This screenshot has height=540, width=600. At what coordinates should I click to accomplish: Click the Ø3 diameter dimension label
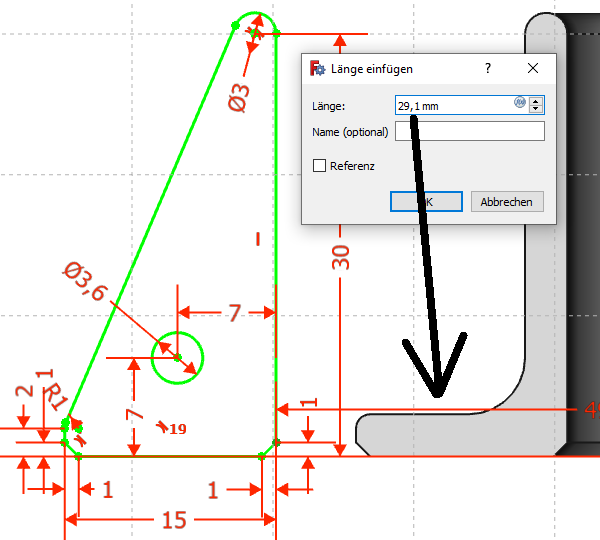[239, 94]
